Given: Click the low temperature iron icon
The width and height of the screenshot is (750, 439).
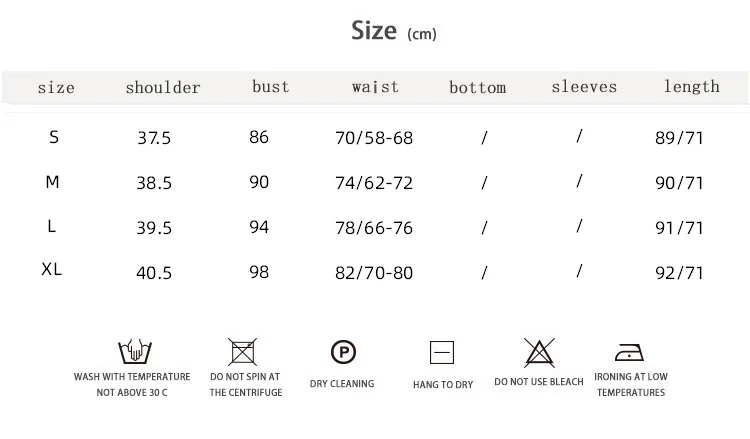Looking at the screenshot, I should 629,352.
